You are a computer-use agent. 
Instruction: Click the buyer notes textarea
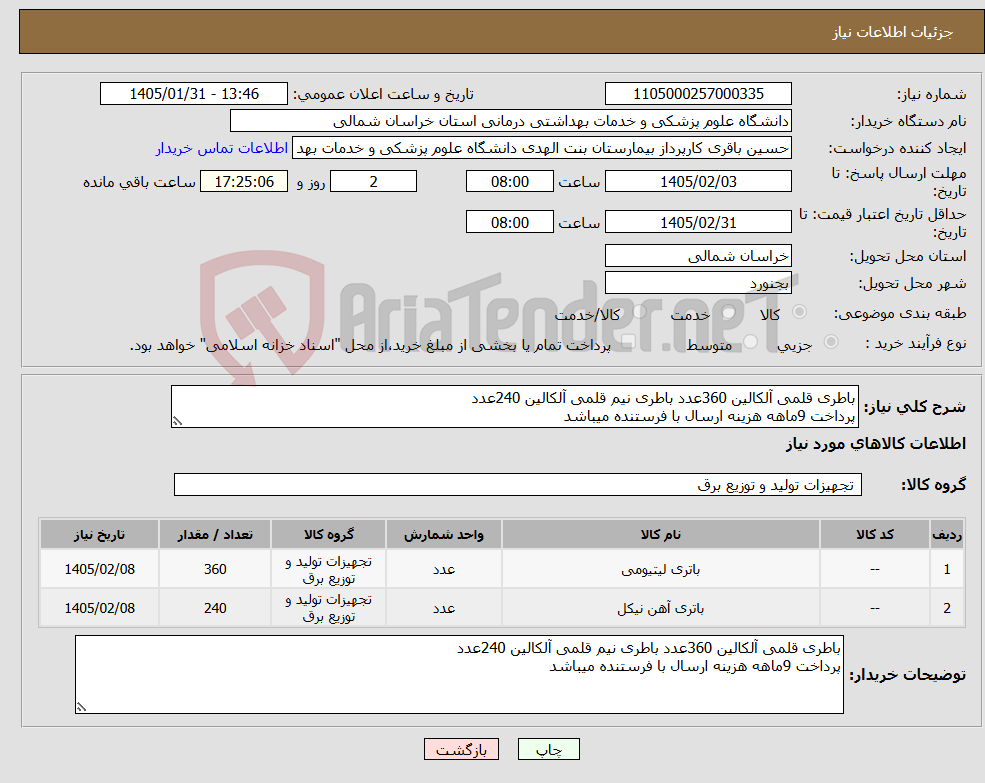(459, 674)
